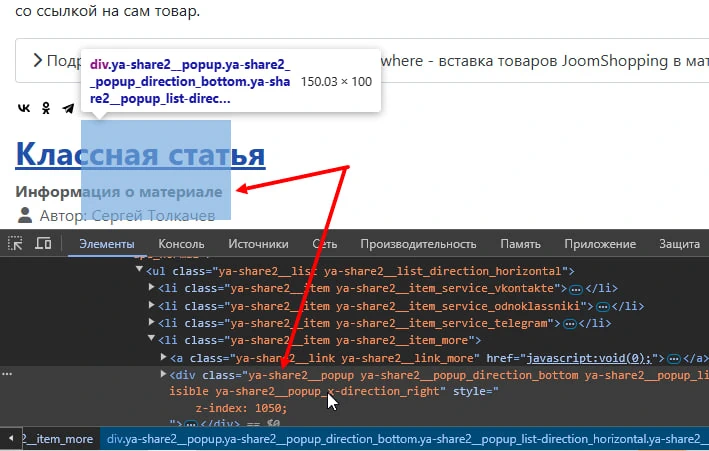Open the Защита tab
Screen dimensions: 709x451
pyautogui.click(x=679, y=244)
